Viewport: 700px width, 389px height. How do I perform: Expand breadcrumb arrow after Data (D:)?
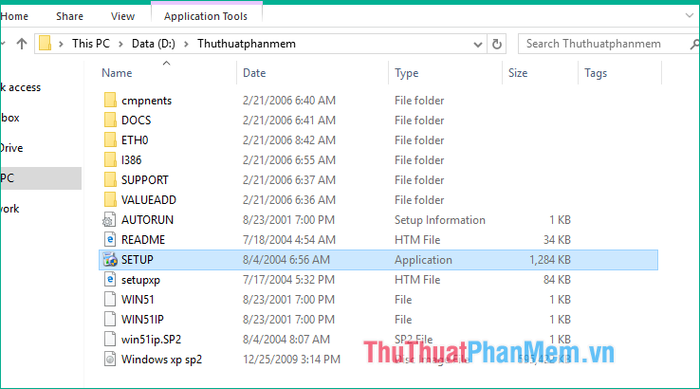pyautogui.click(x=186, y=44)
